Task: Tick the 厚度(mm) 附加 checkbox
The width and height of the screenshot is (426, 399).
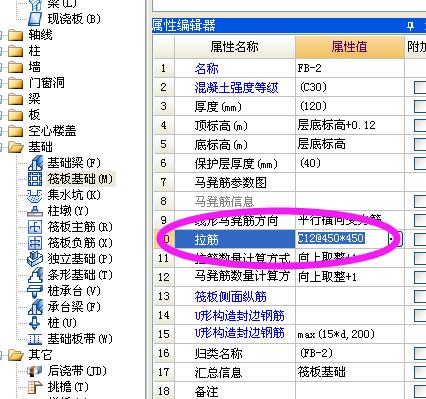Action: (x=420, y=107)
